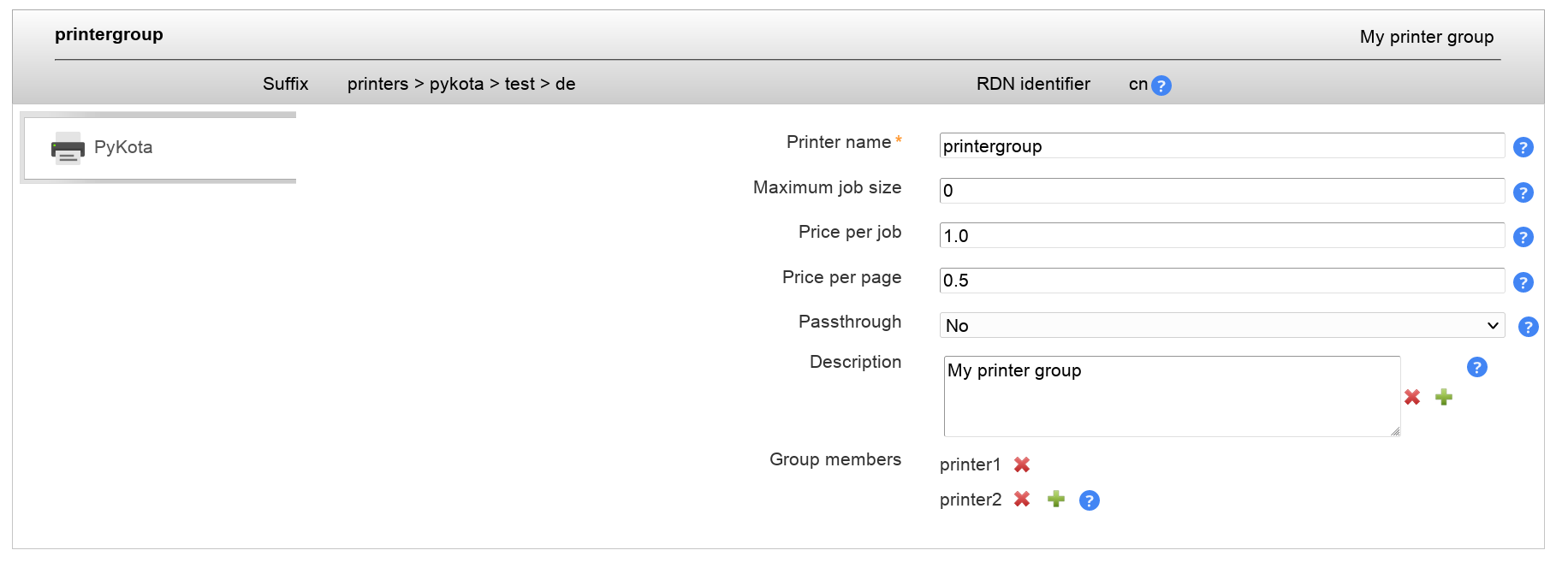Delete the description entry with red X

pyautogui.click(x=1412, y=397)
